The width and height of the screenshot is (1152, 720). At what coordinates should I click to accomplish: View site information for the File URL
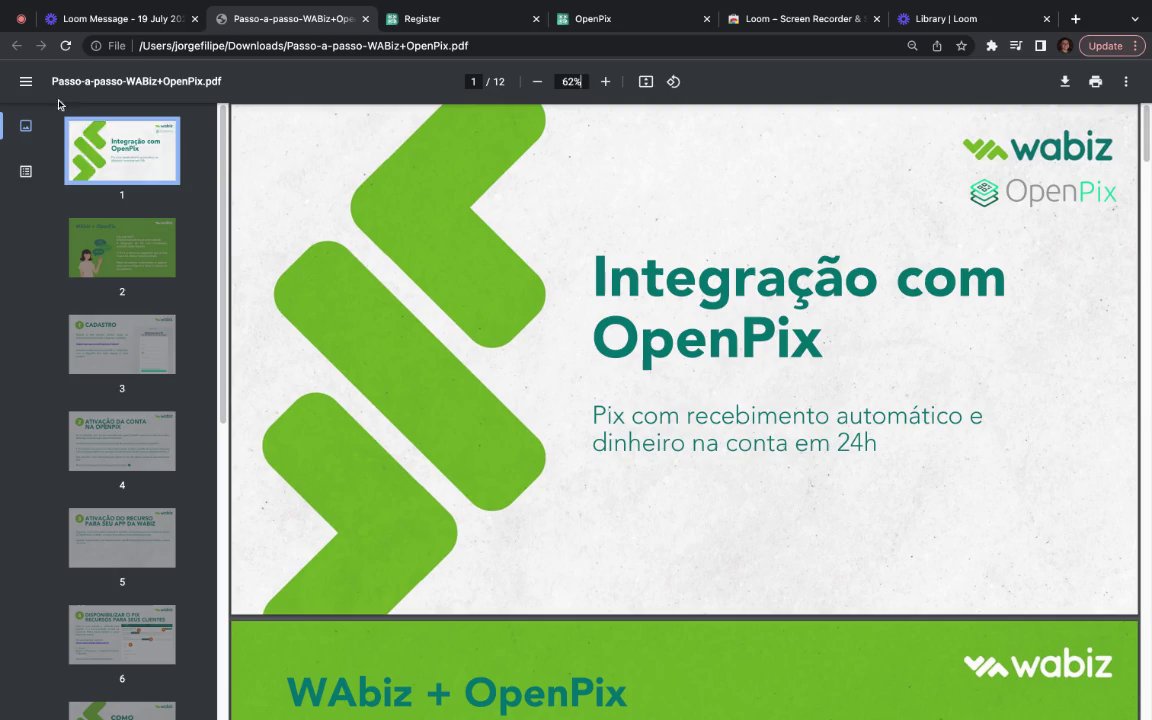(108, 46)
